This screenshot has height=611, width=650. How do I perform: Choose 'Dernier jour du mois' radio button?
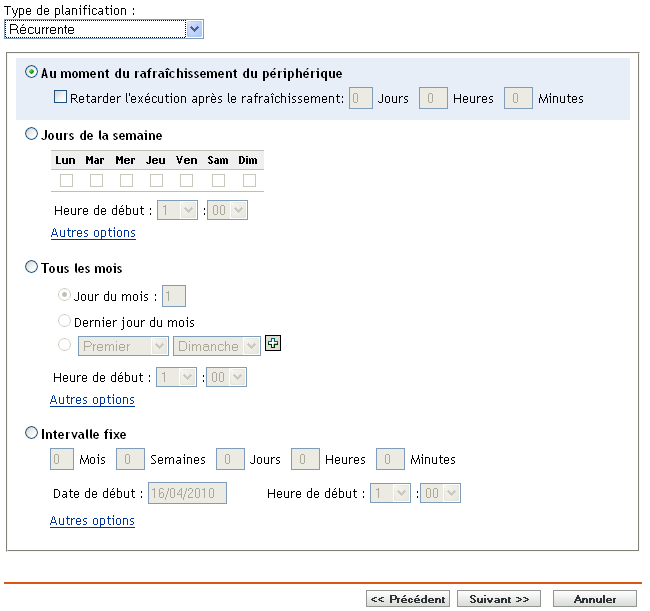tap(64, 321)
